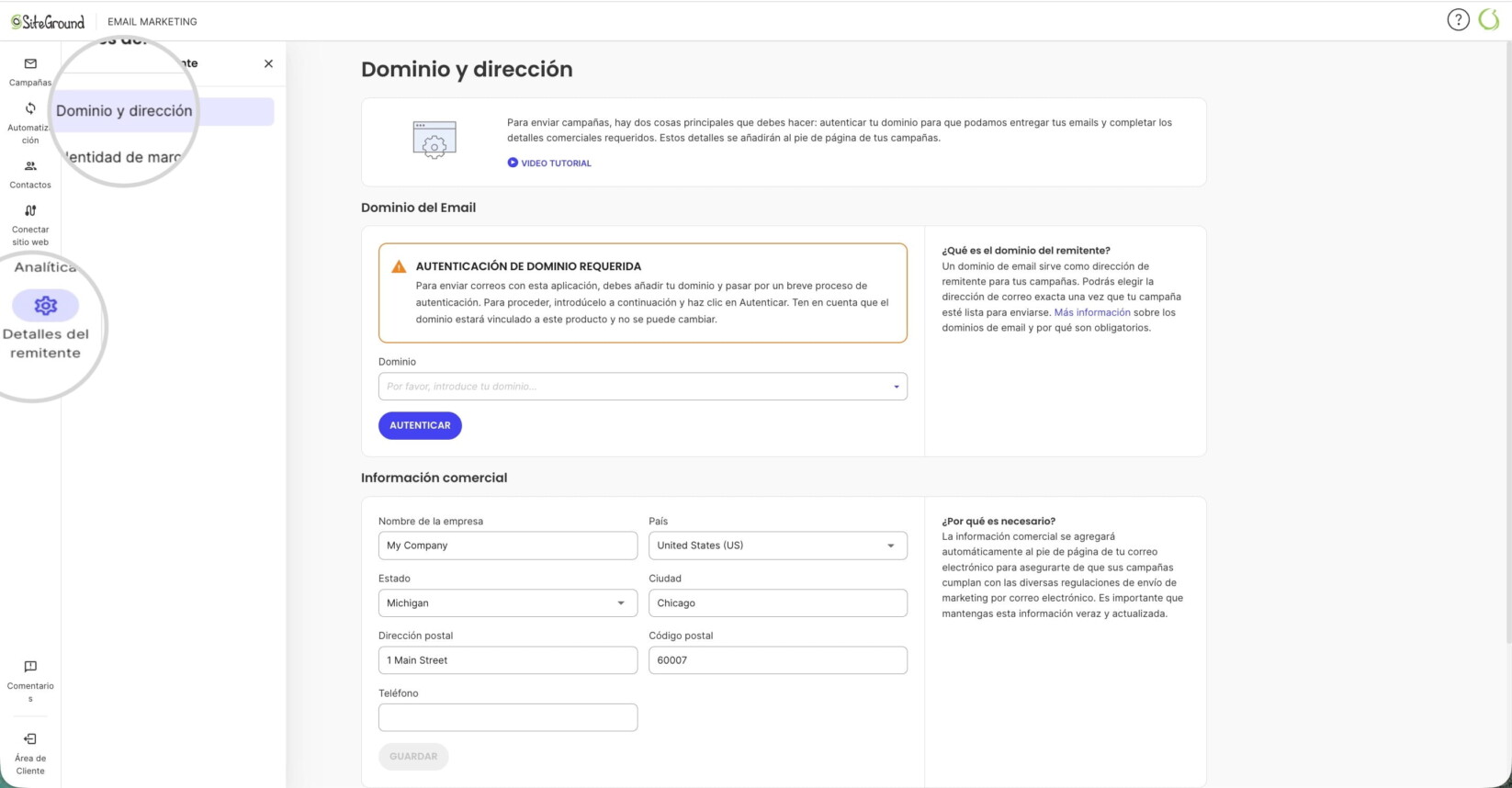Select the Detalles del remitente gear icon

click(45, 305)
